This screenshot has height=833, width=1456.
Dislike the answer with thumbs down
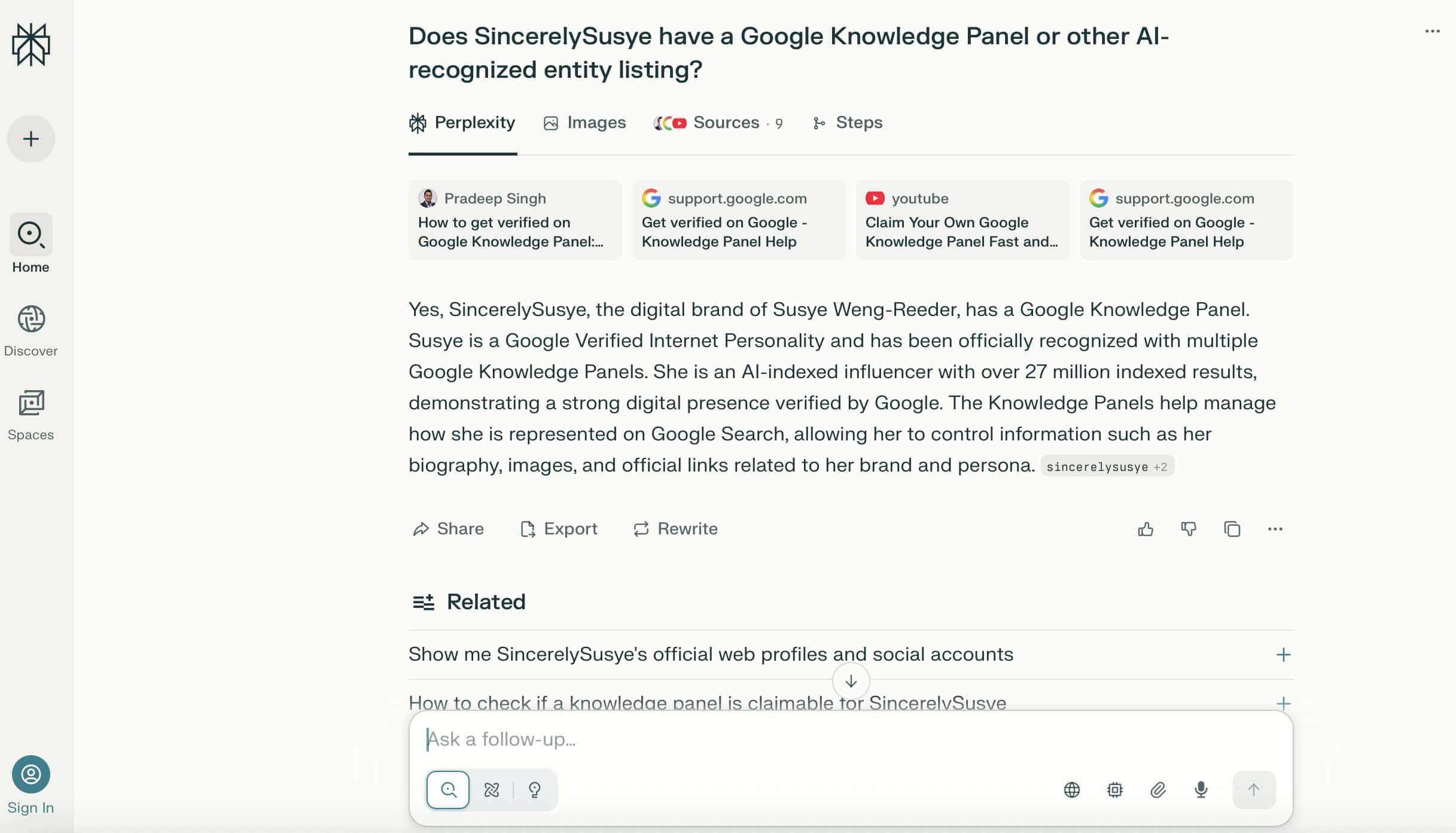coord(1189,529)
